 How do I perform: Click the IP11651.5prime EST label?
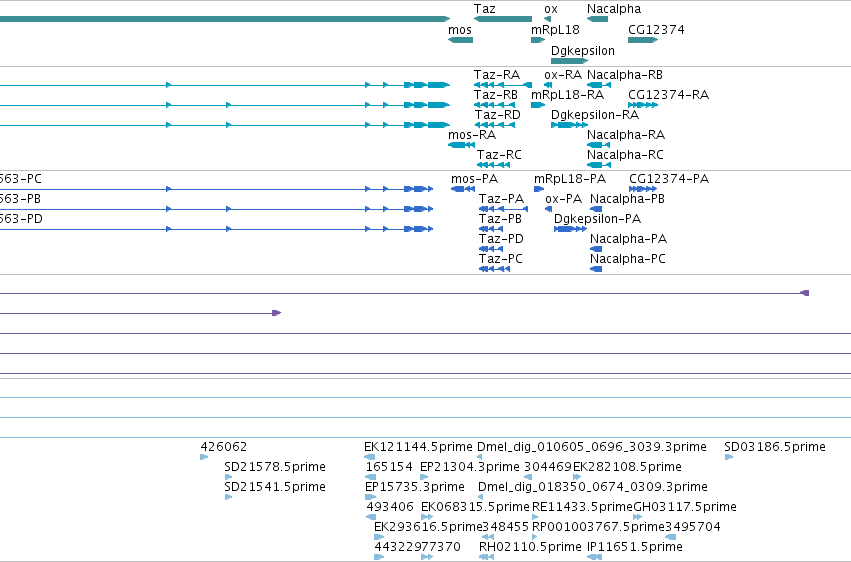[635, 547]
